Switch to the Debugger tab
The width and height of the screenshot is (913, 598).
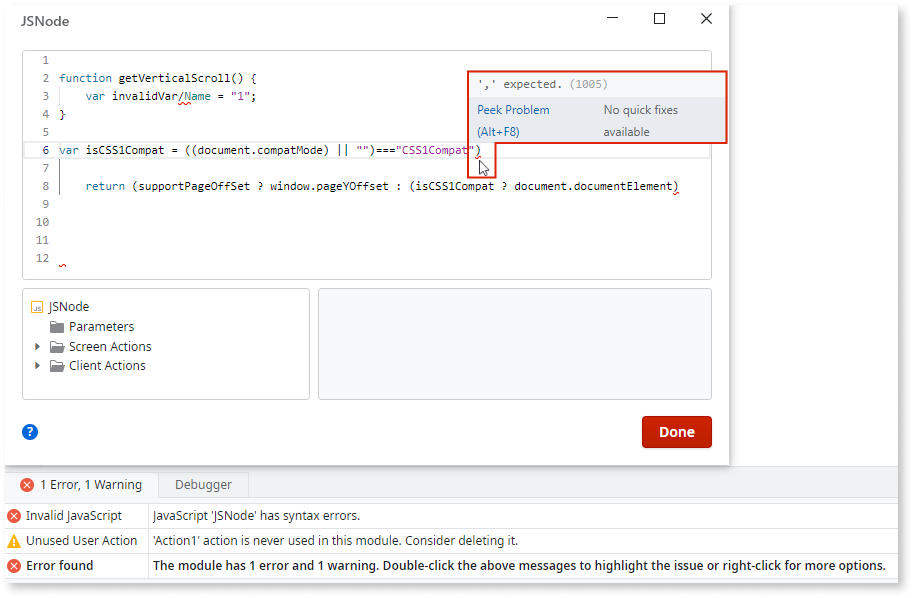[203, 484]
